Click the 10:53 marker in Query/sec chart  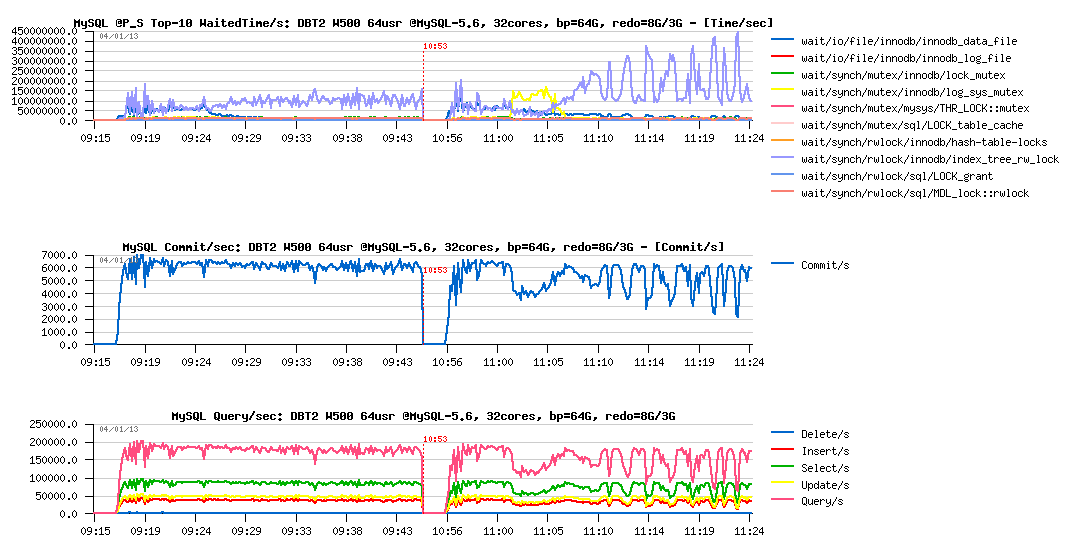435,439
